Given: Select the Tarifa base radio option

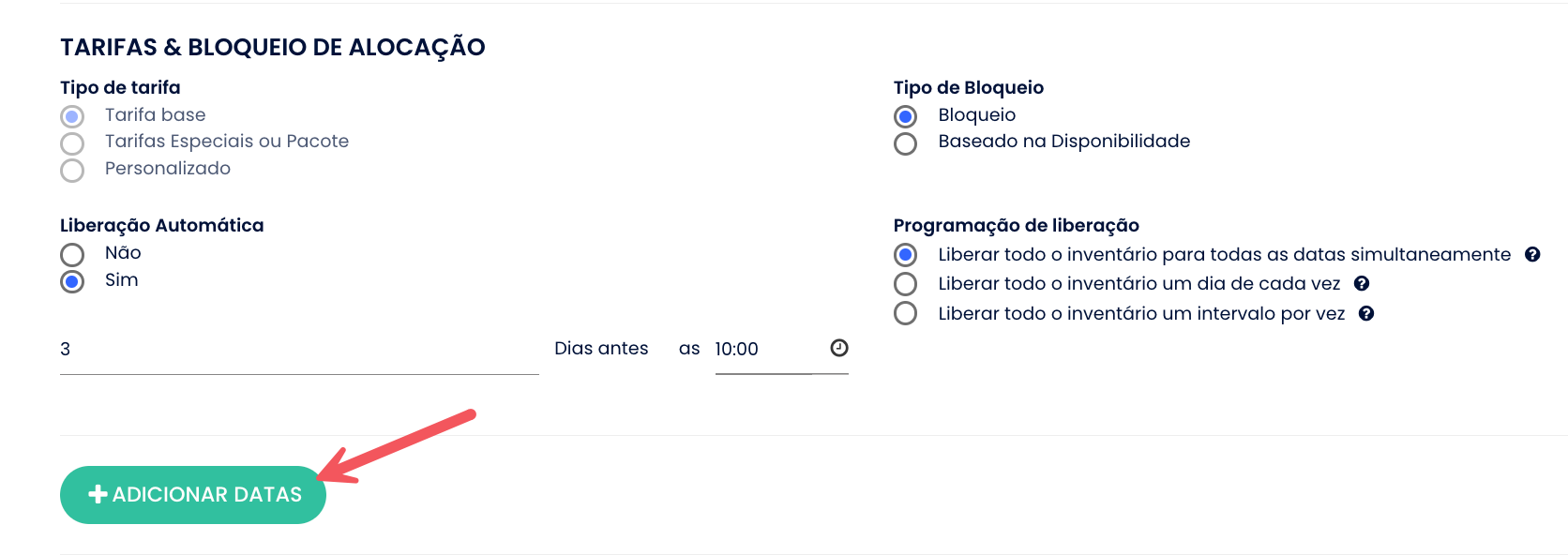Looking at the screenshot, I should pos(72,116).
